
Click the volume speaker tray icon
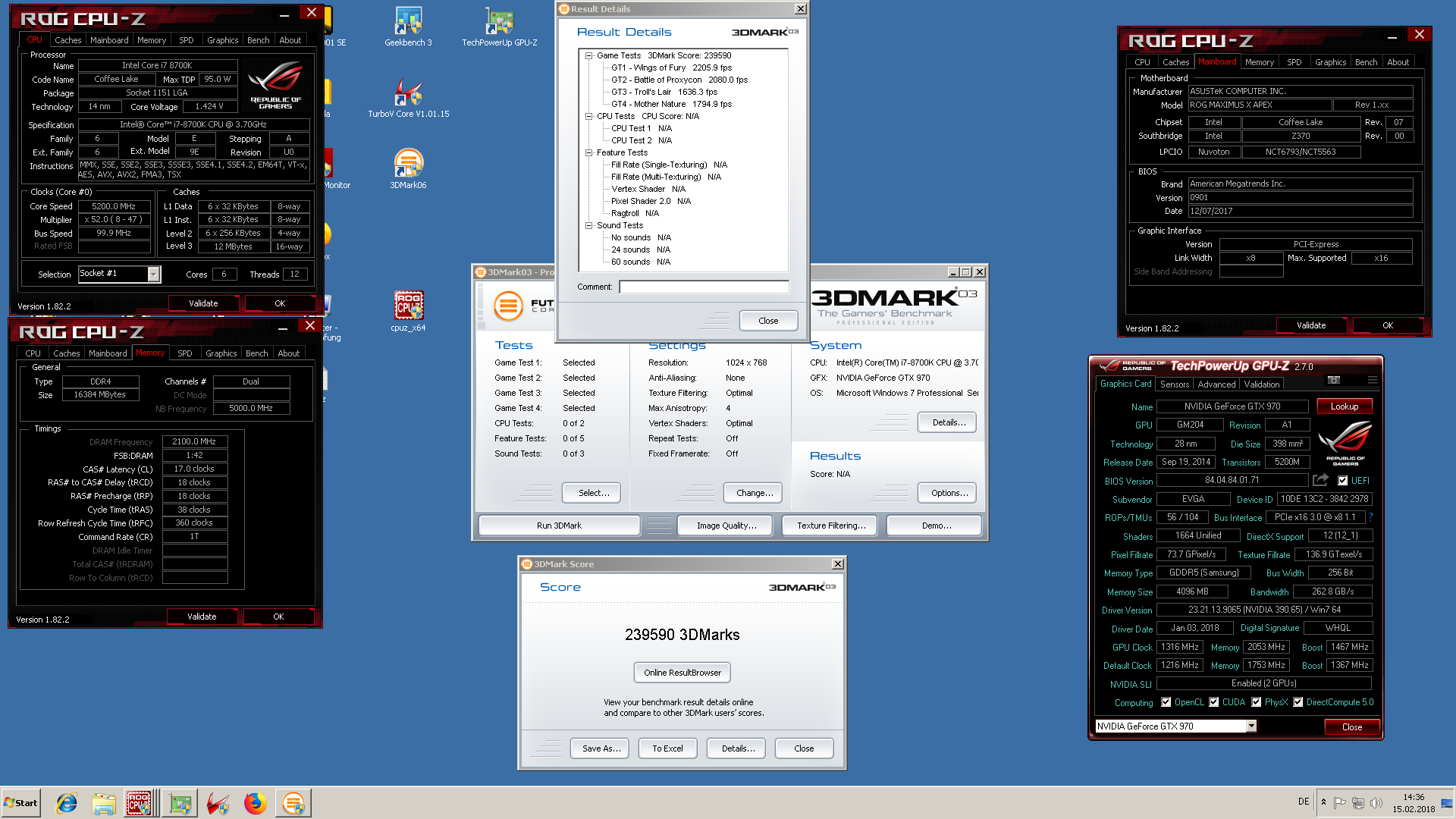point(1376,803)
